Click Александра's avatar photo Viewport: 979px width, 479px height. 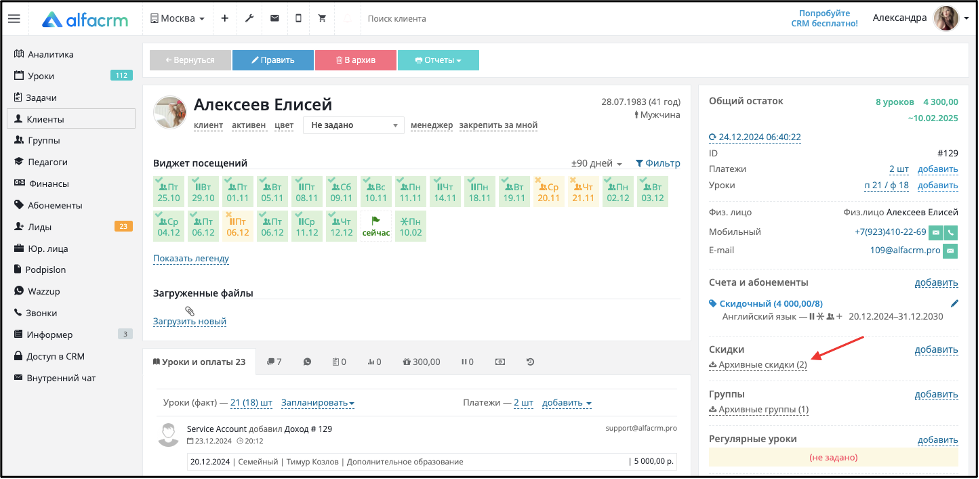pyautogui.click(x=946, y=19)
